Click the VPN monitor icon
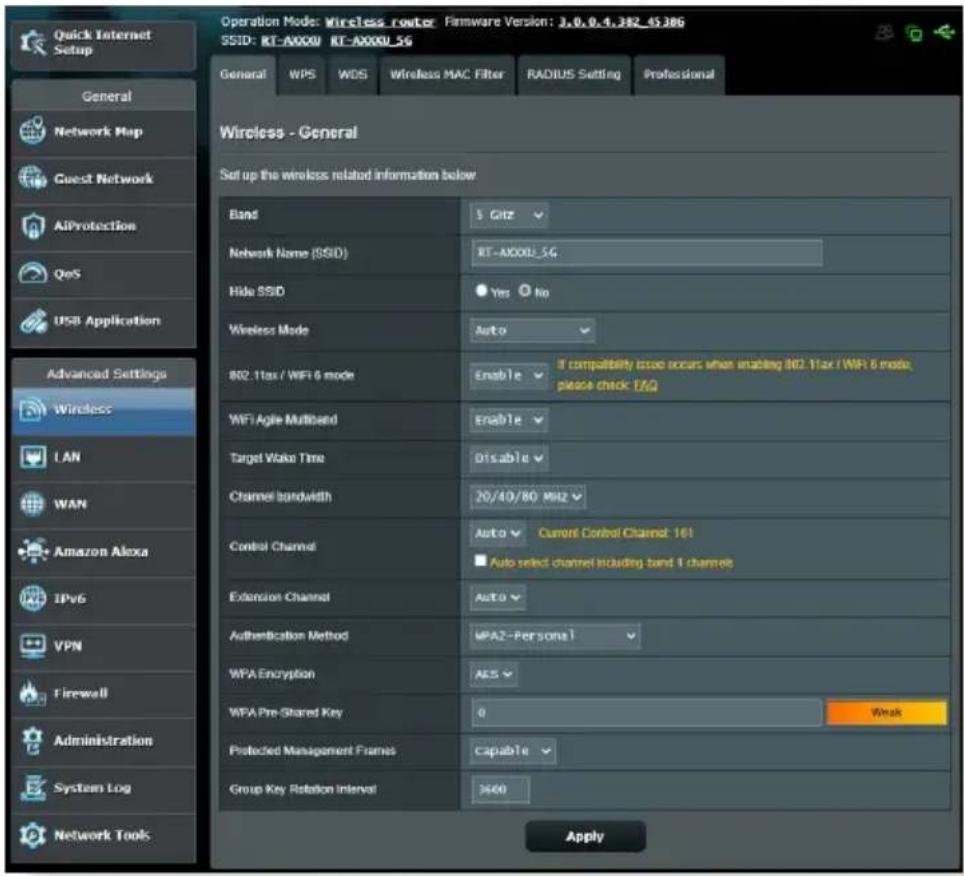 (33, 645)
